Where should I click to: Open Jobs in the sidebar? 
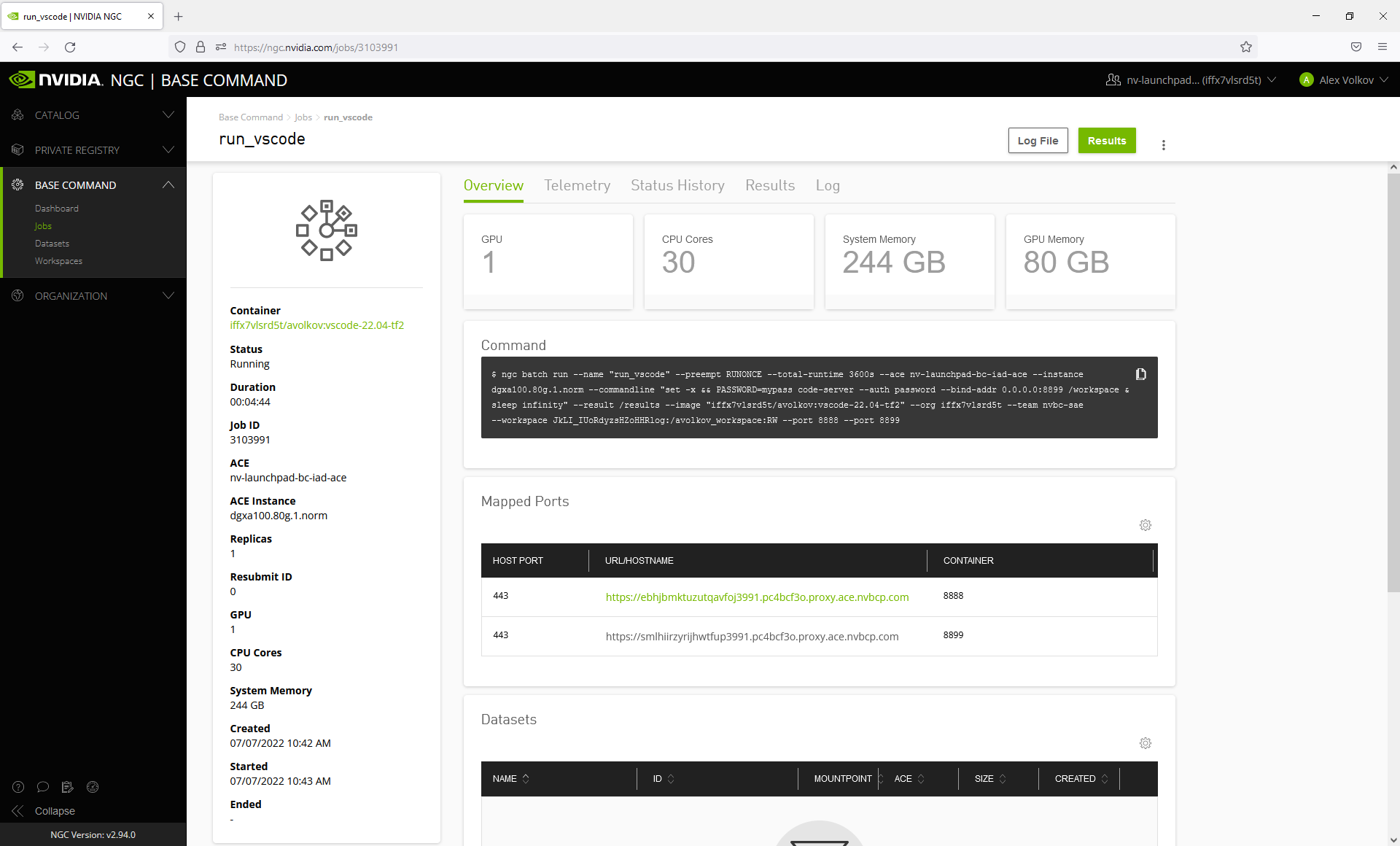(43, 226)
